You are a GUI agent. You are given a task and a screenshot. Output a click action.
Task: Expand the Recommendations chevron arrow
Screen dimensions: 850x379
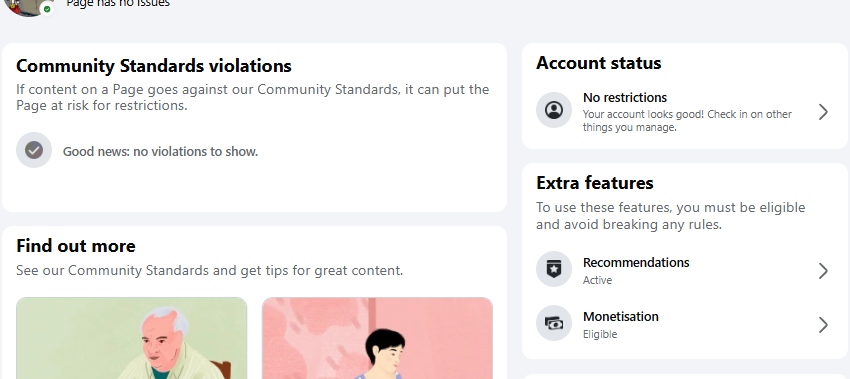pos(823,271)
